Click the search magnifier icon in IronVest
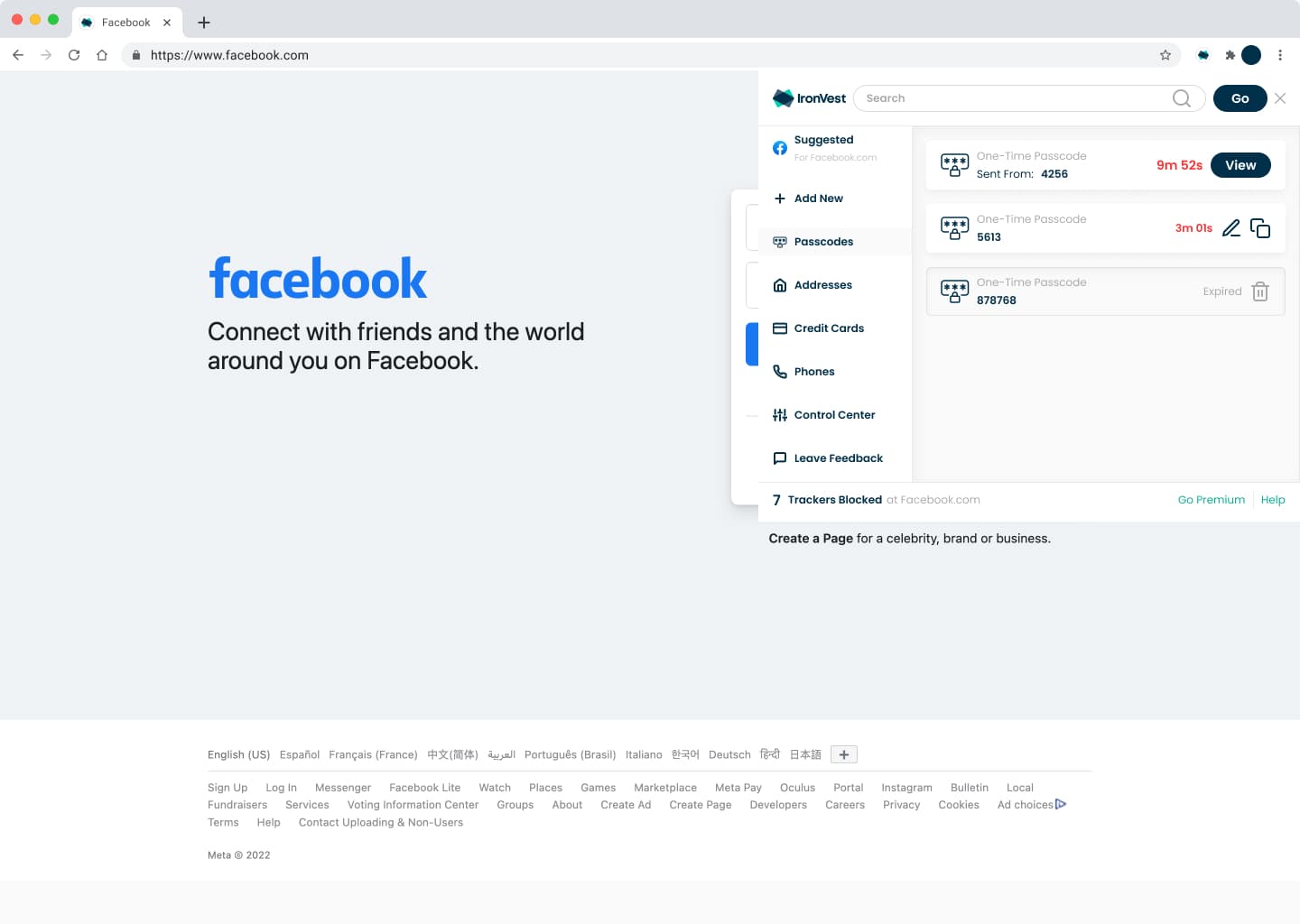 point(1182,98)
